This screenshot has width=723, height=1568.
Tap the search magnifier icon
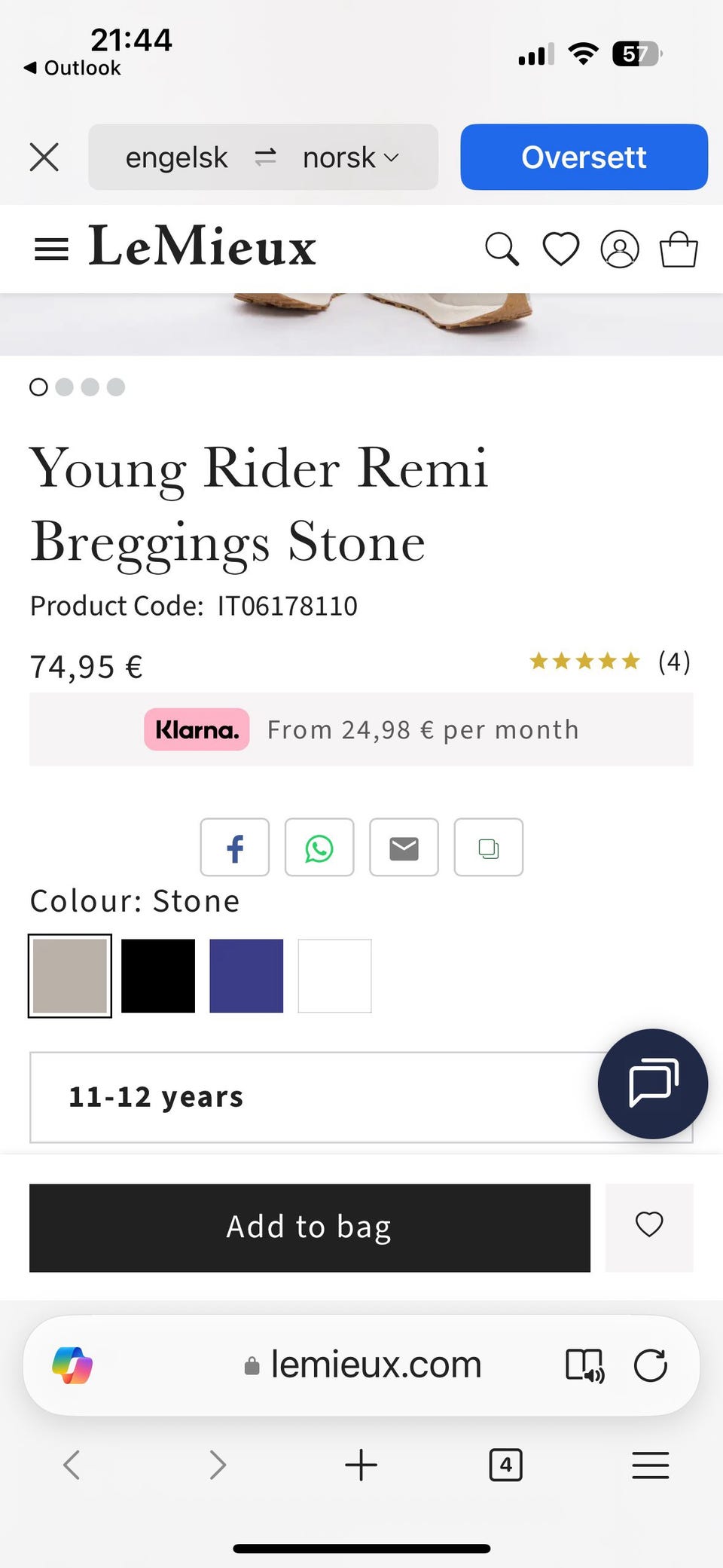(502, 249)
